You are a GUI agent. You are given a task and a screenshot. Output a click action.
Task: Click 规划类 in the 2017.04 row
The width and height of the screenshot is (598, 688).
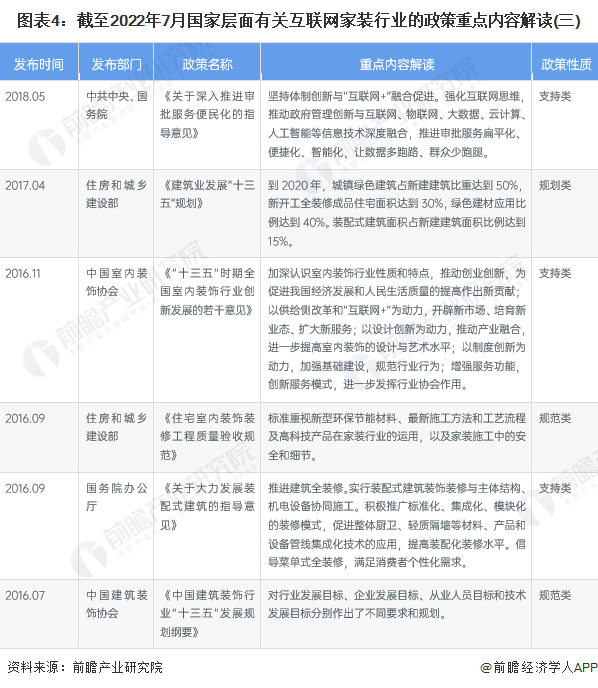555,186
